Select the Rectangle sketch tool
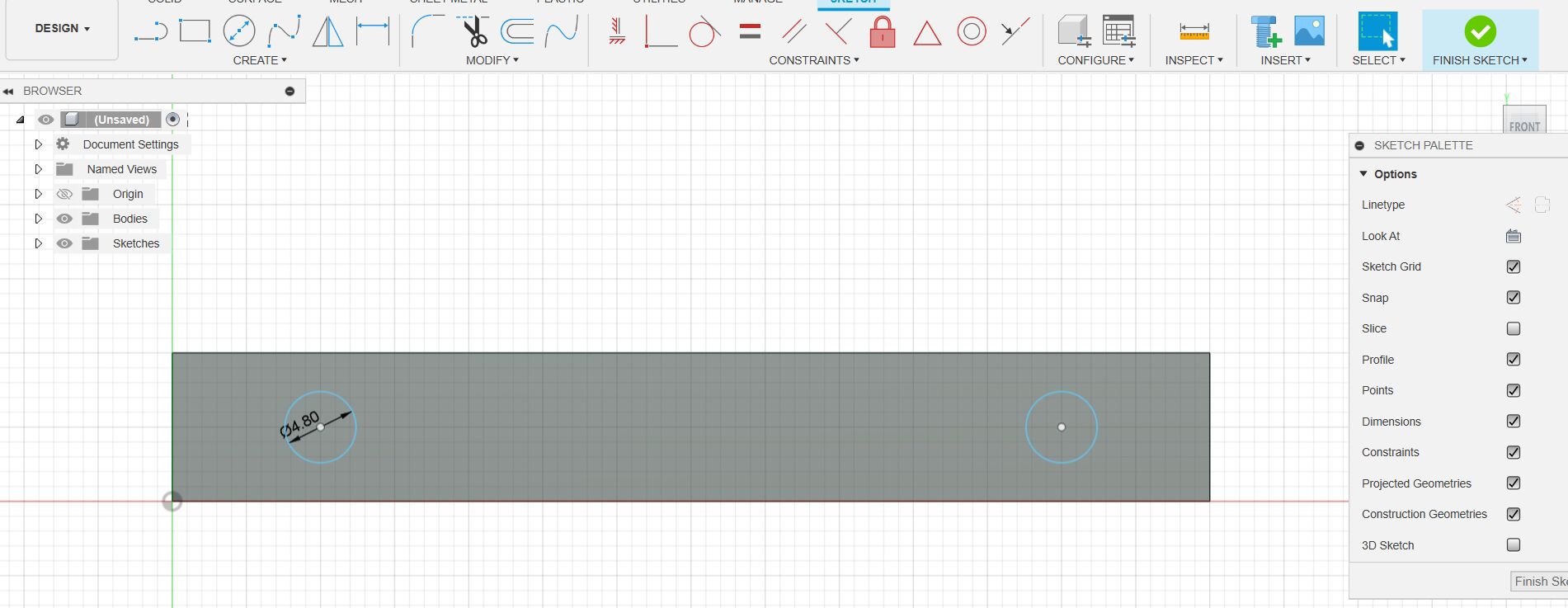Screen dimensions: 1568x608 pyautogui.click(x=195, y=31)
